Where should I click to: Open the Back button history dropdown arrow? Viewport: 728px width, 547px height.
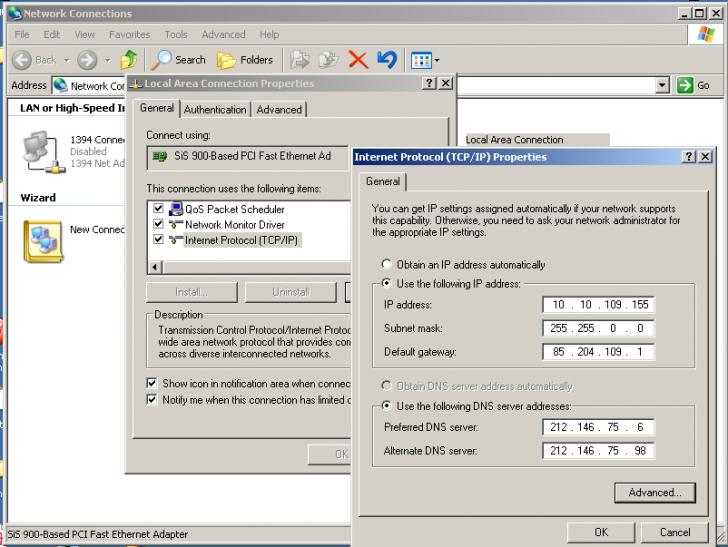(65, 60)
